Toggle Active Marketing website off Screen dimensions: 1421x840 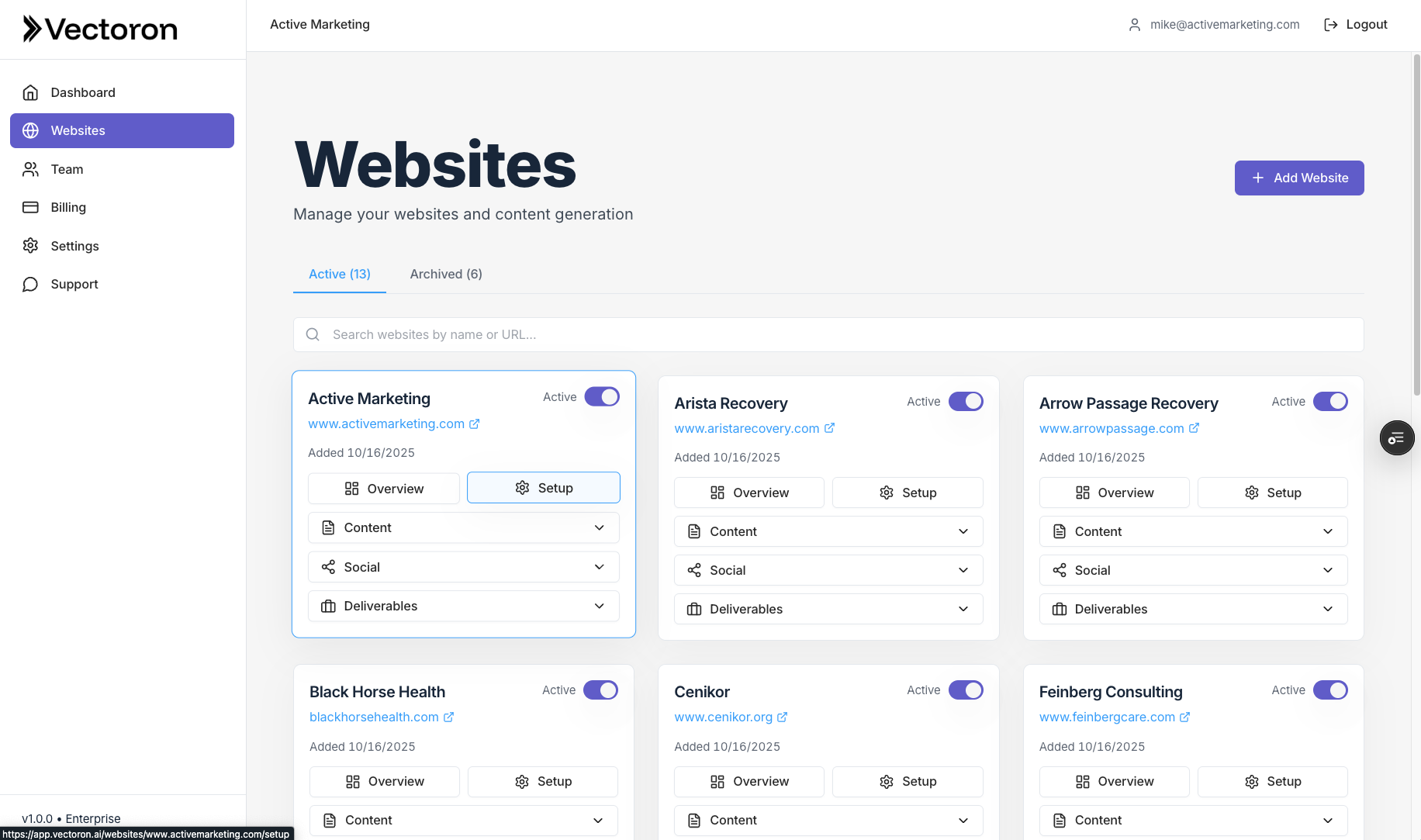(602, 396)
